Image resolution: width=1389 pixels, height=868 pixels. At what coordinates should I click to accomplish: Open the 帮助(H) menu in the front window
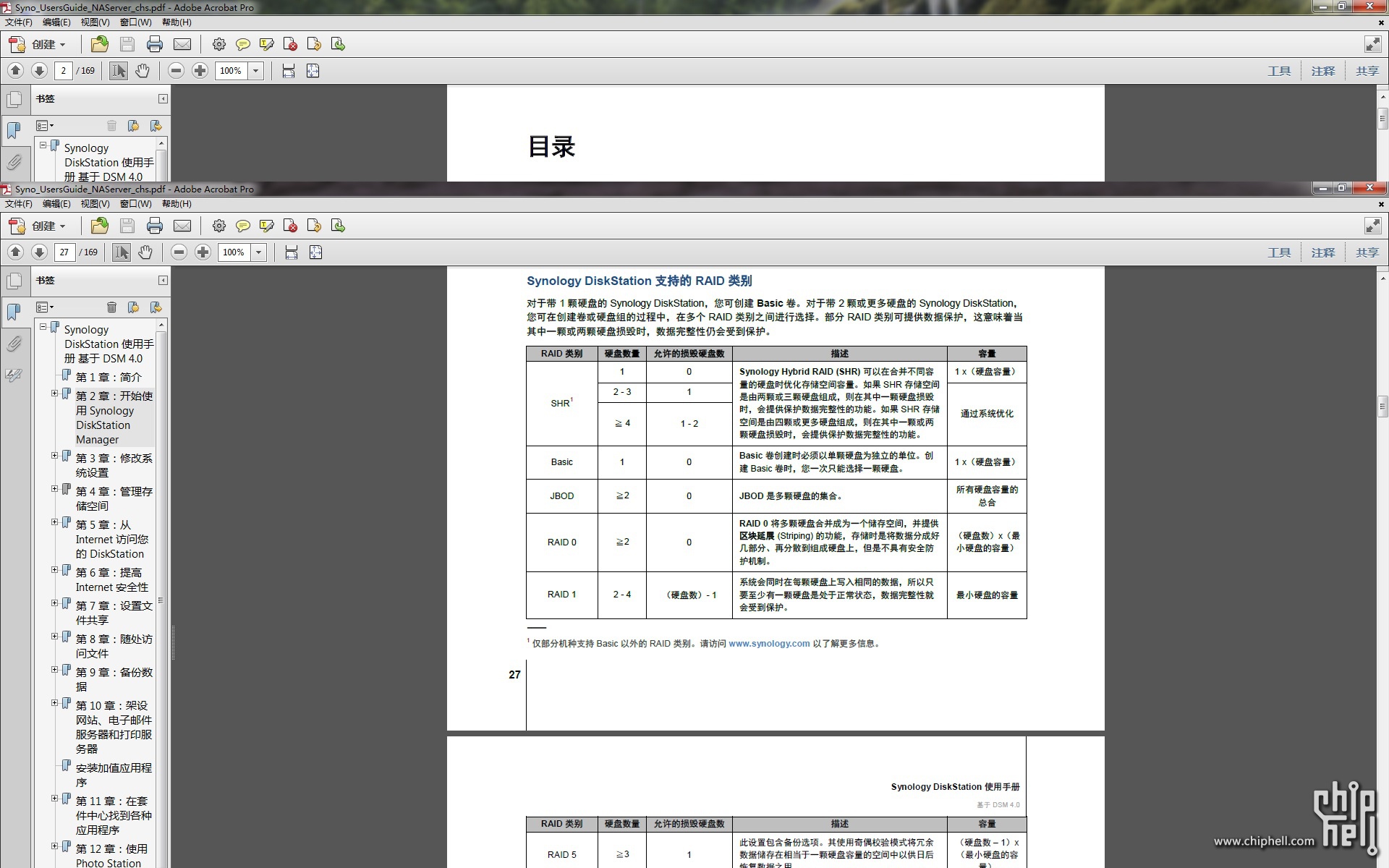[x=177, y=204]
